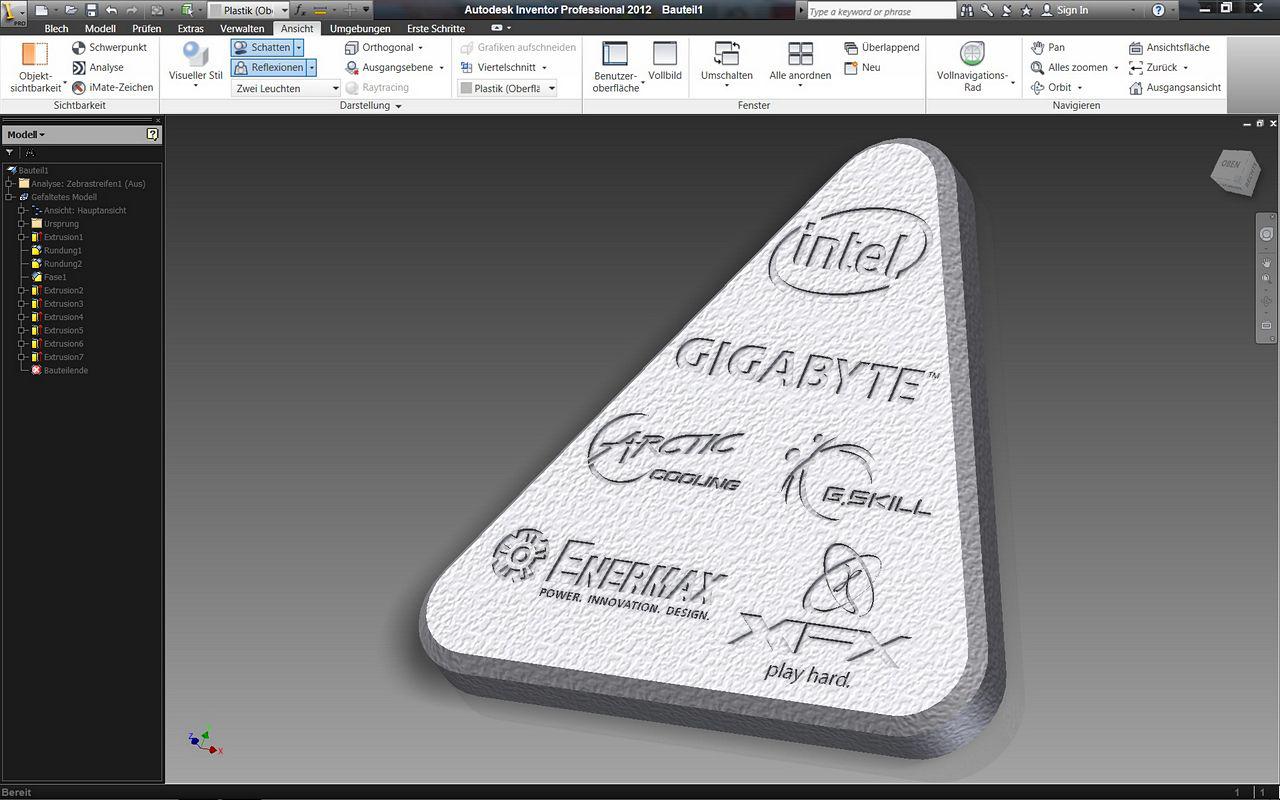Click Ausgangsebene ground plane icon
This screenshot has height=800, width=1280.
[x=352, y=67]
